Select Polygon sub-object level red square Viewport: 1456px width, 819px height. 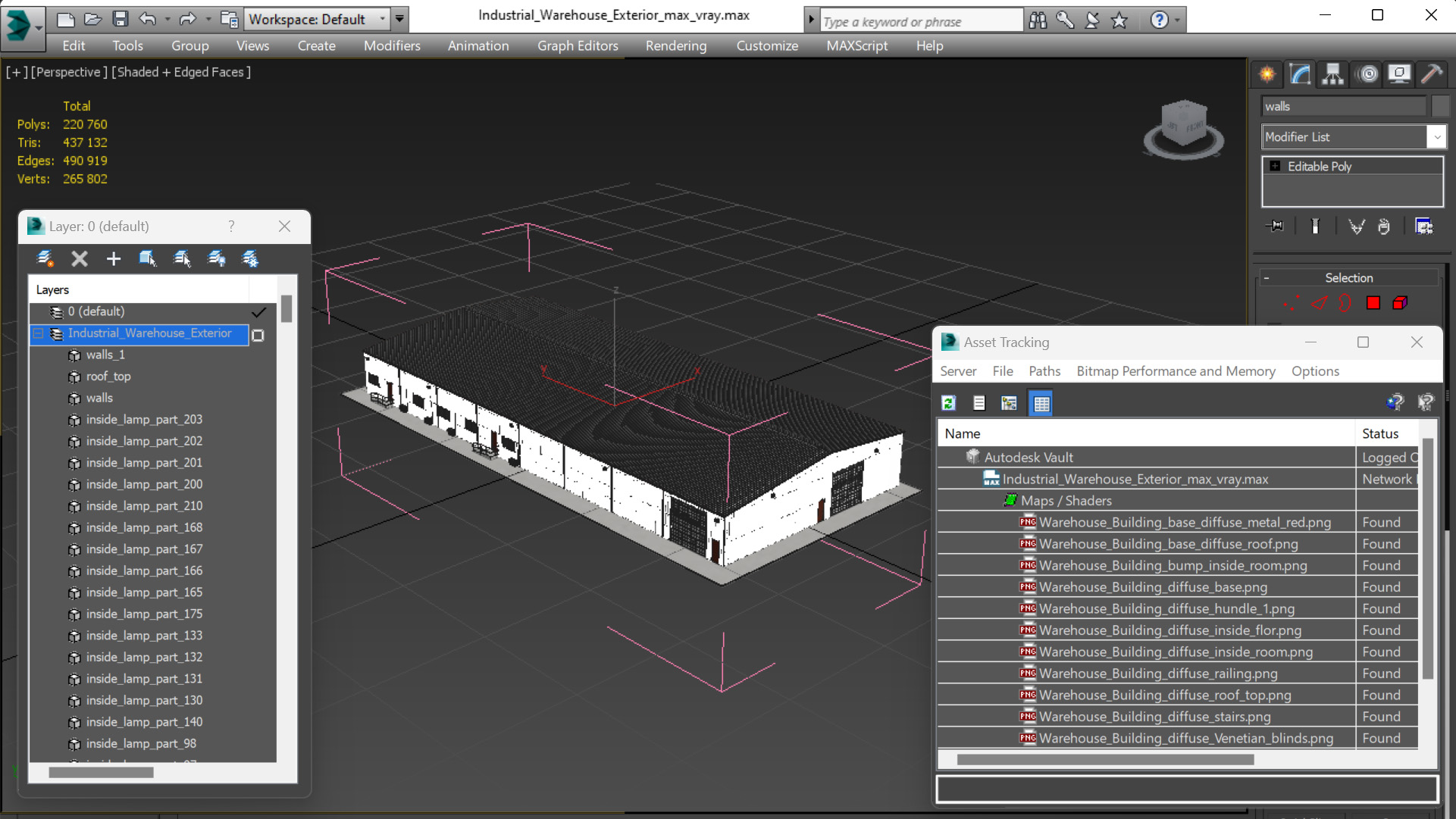click(x=1373, y=303)
